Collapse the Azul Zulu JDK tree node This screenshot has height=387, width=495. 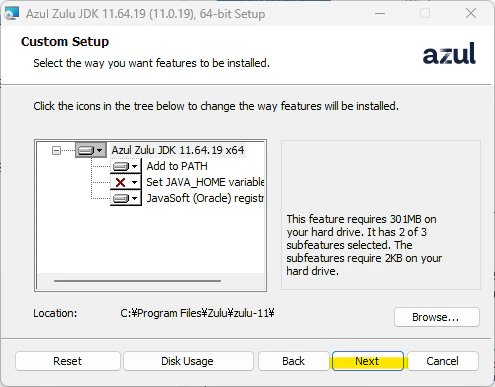(x=56, y=151)
